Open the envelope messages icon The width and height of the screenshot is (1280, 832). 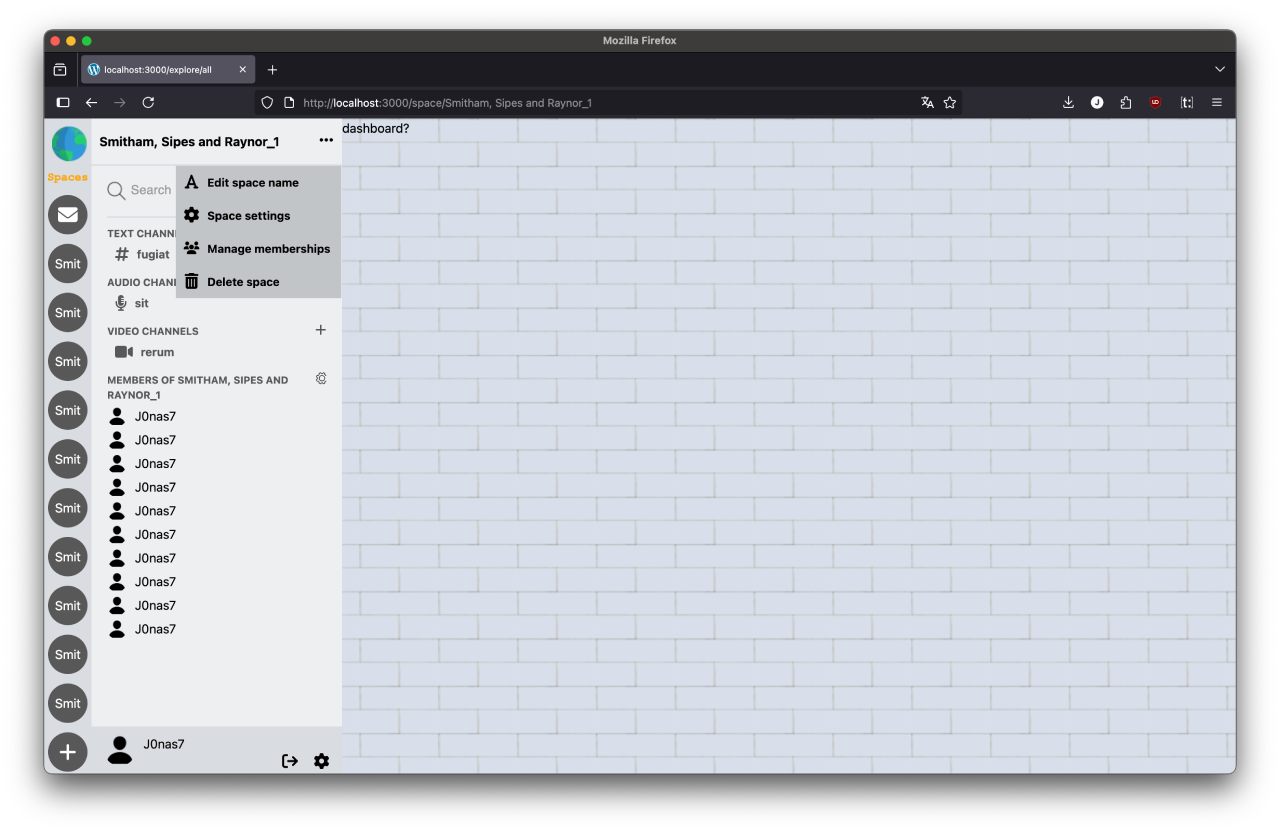(68, 214)
